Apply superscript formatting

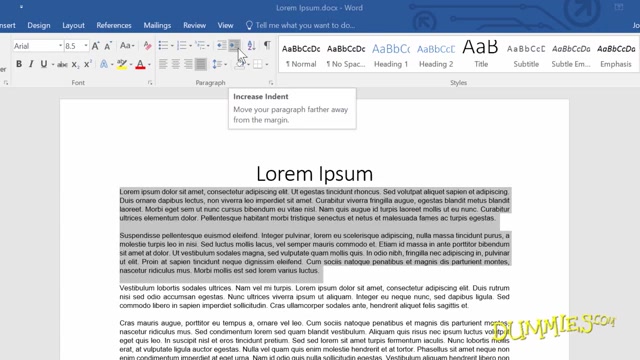[87, 64]
